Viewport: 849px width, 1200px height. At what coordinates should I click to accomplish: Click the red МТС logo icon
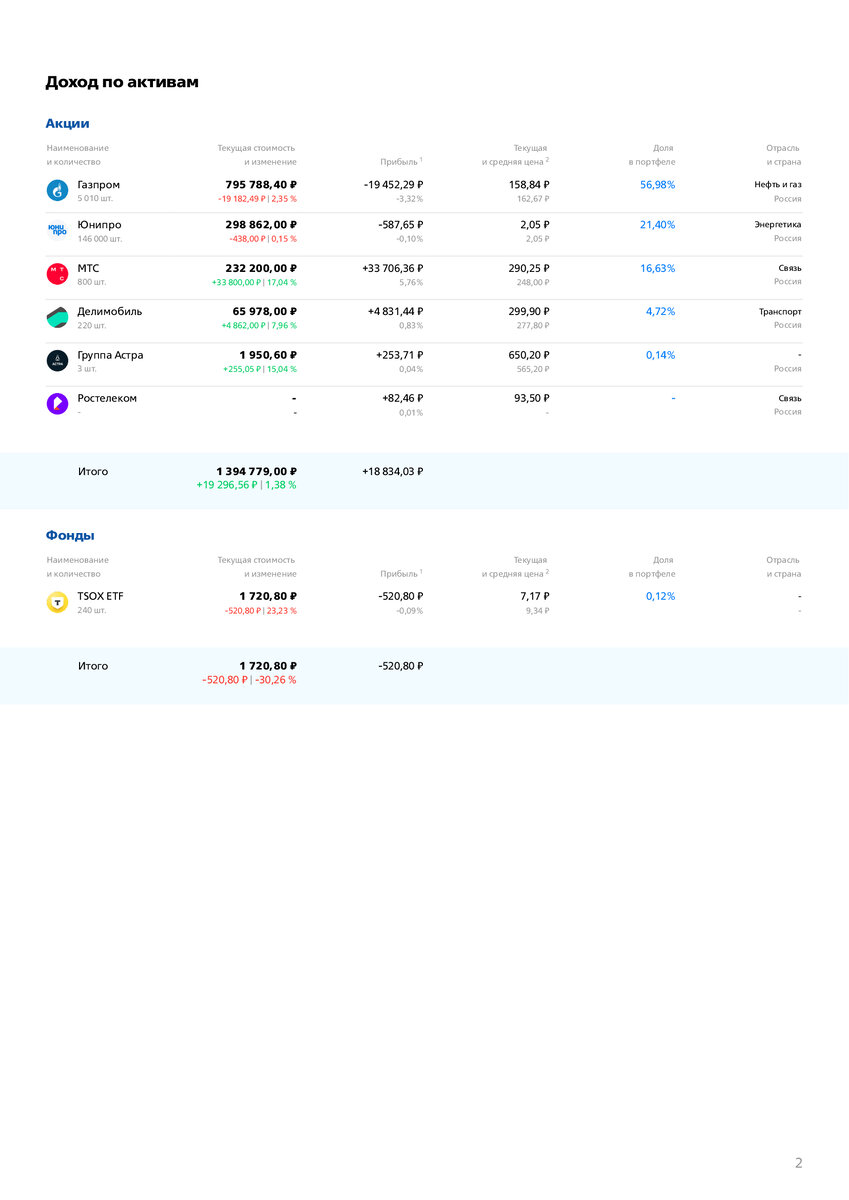click(57, 274)
